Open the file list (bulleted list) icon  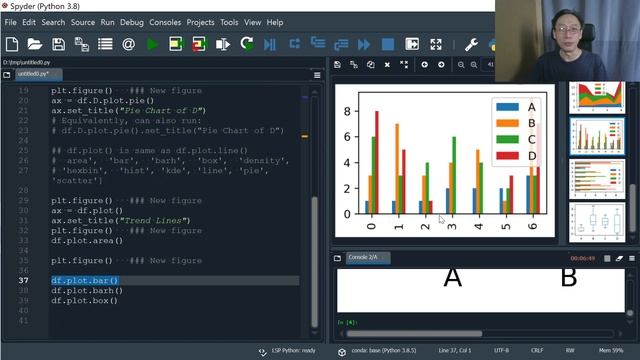[x=105, y=44]
